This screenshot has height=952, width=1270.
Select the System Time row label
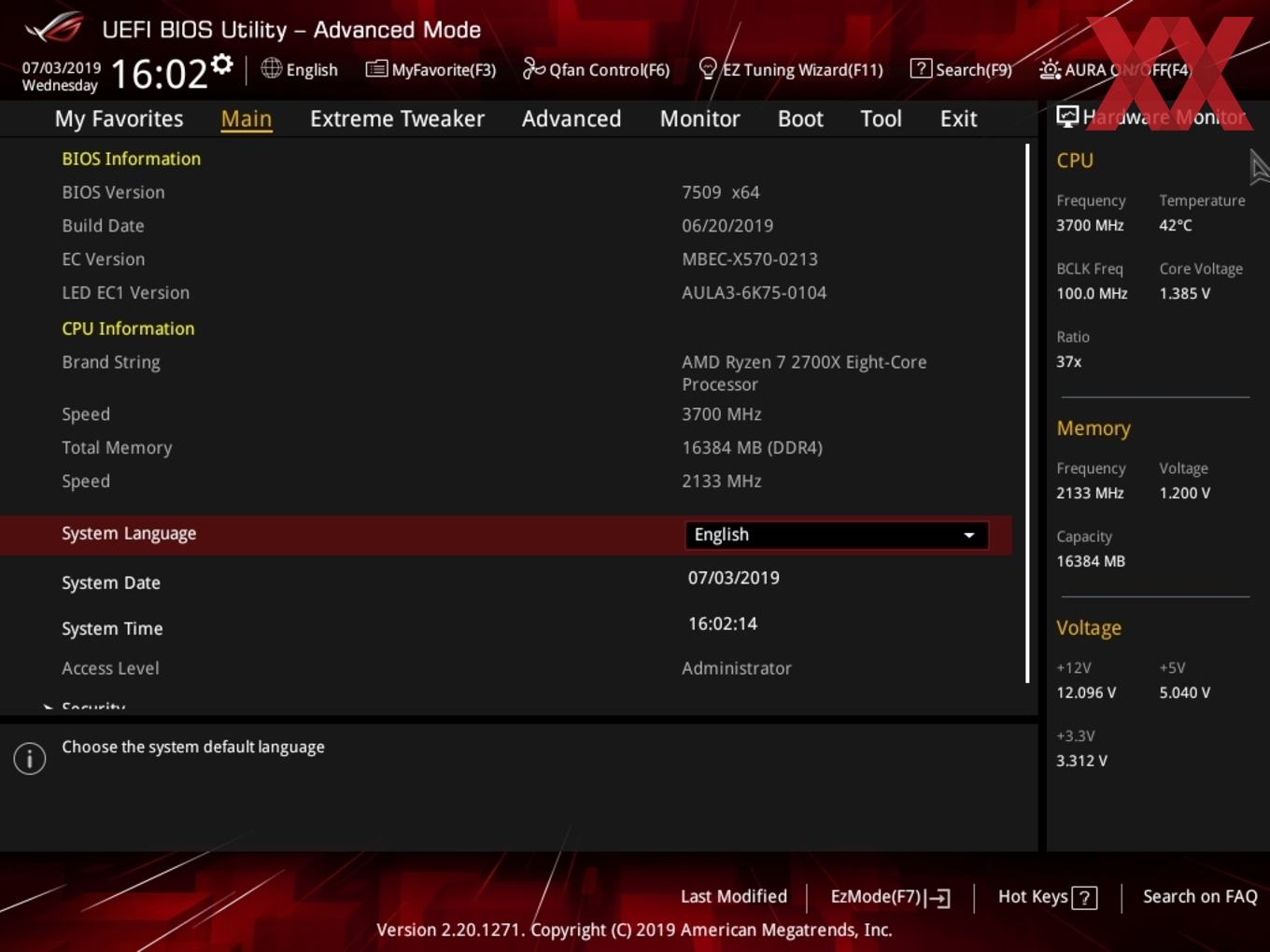pos(112,628)
